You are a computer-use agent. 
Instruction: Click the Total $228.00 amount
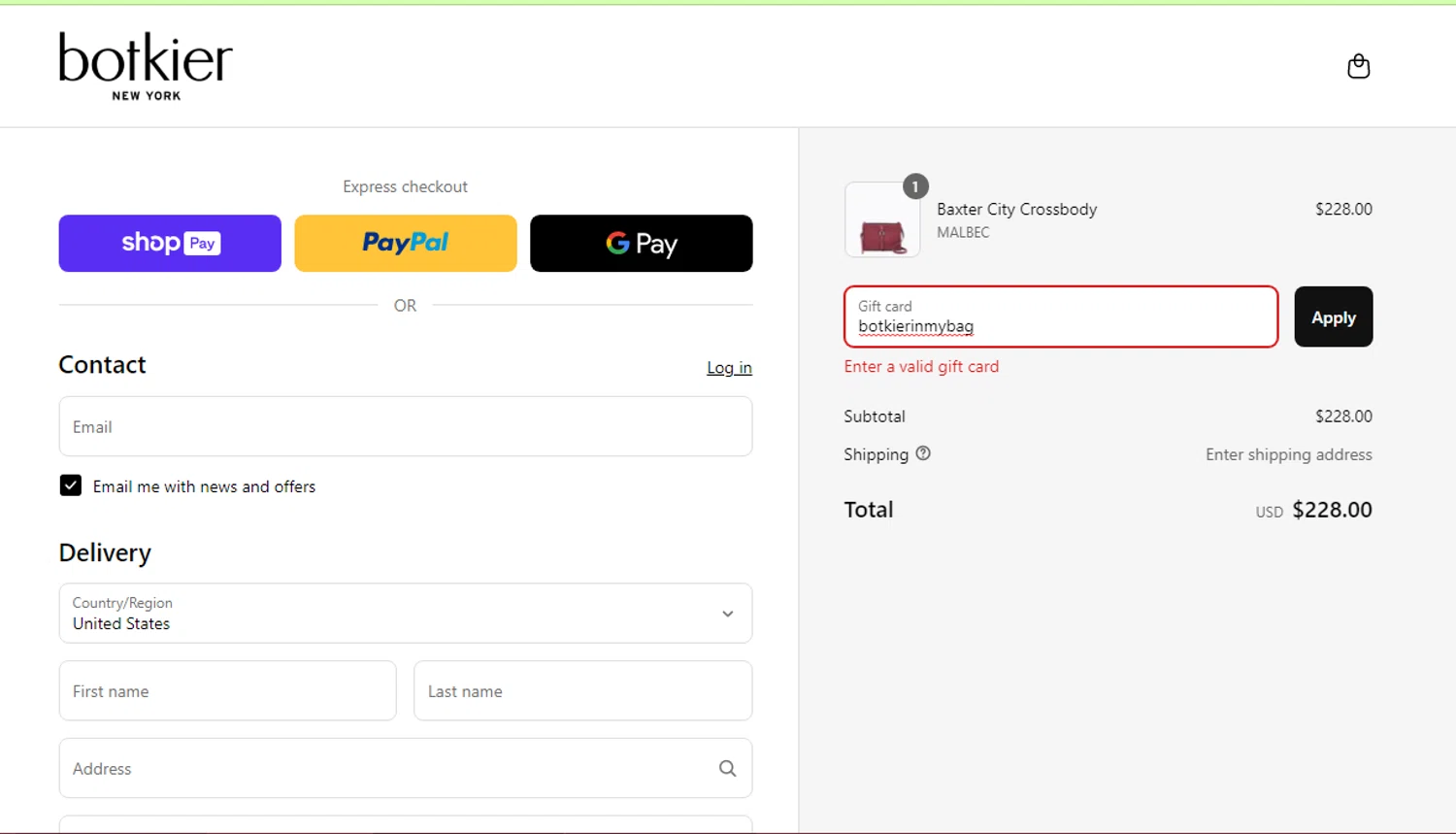1332,510
